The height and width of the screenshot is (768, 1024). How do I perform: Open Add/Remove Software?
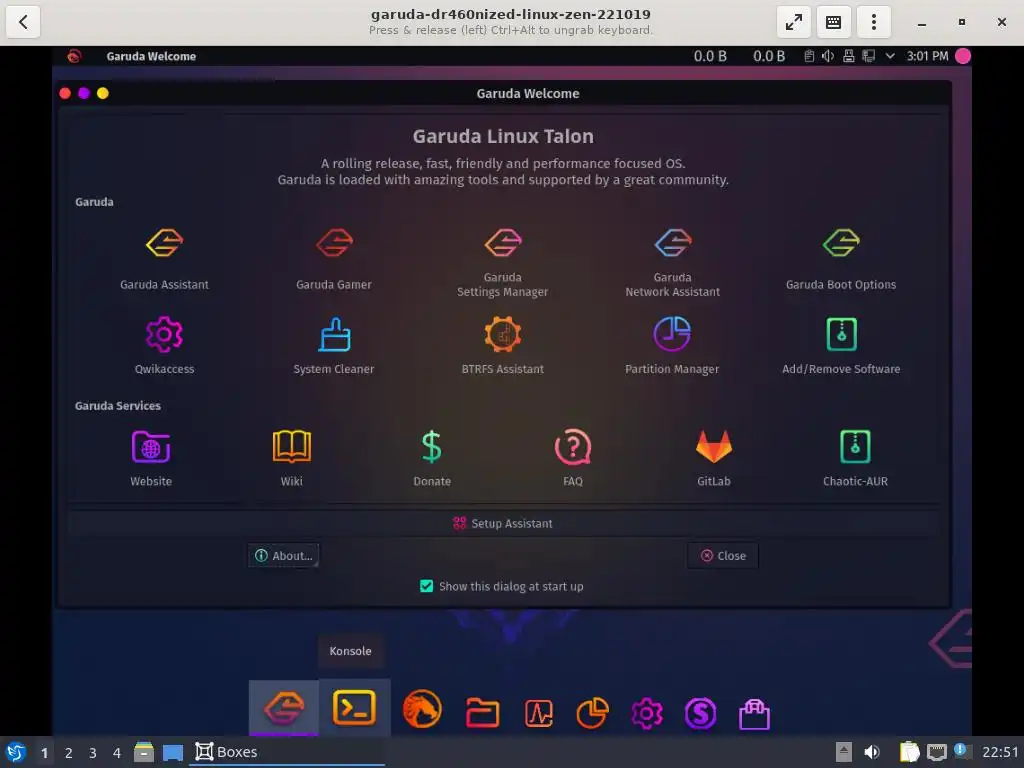[841, 345]
